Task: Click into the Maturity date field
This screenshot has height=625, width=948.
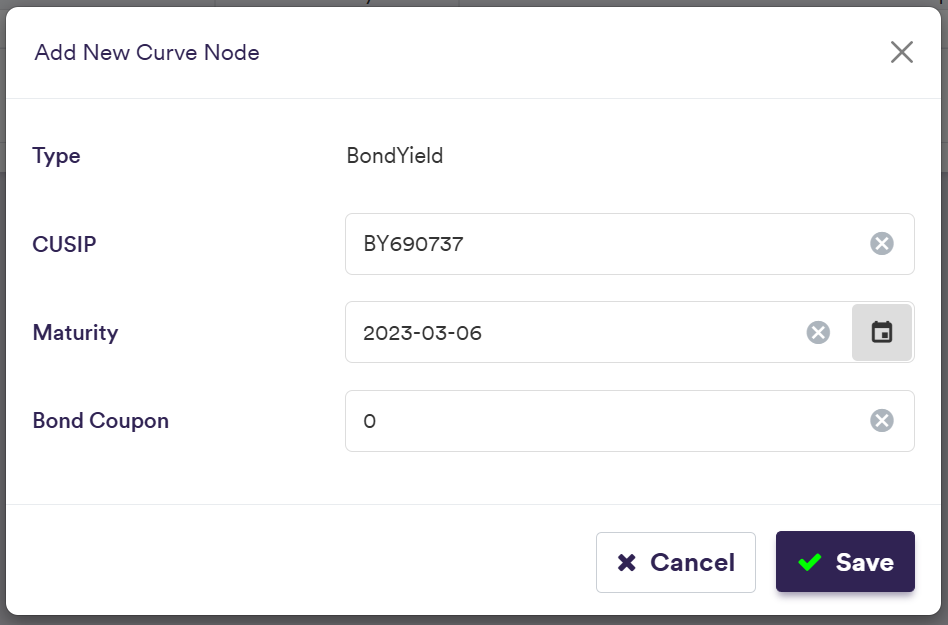Action: [x=570, y=332]
